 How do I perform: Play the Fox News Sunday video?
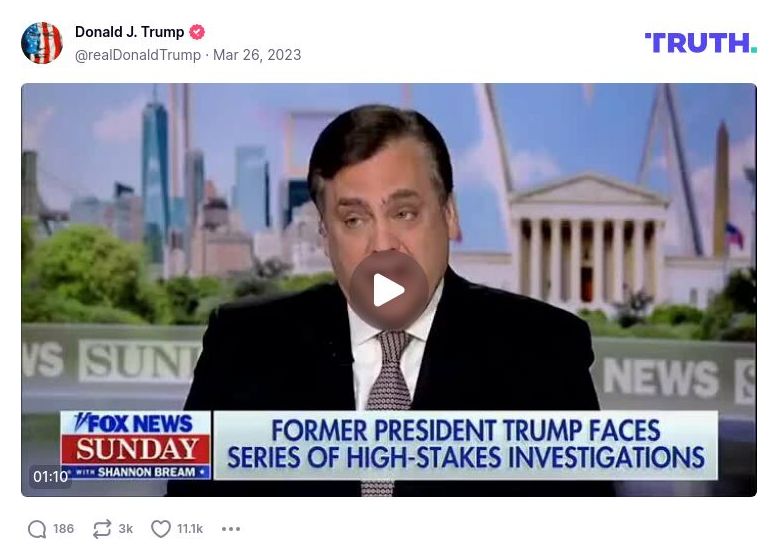point(389,290)
